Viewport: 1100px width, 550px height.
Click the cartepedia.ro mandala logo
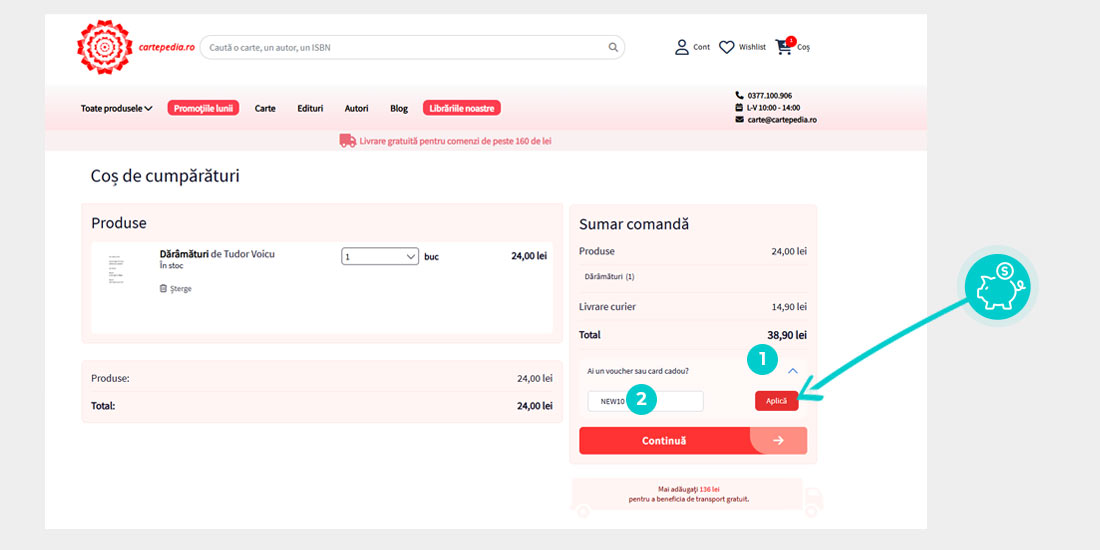point(105,47)
